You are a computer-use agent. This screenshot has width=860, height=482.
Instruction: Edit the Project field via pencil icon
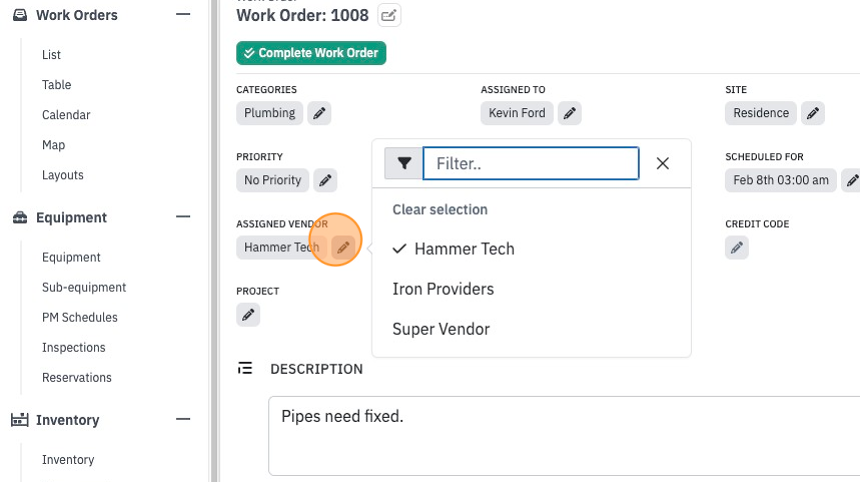248,315
